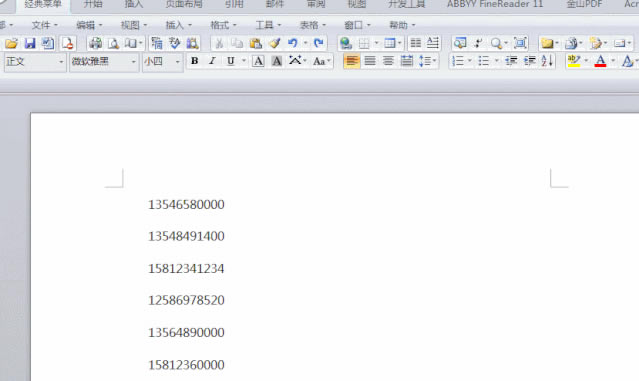Expand the 正文 style dropdown
The image size is (639, 381).
point(35,62)
